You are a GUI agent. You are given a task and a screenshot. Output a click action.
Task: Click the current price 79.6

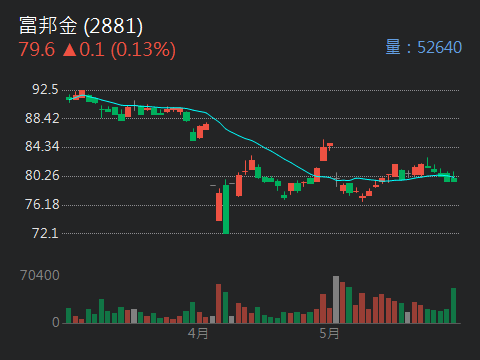coord(37,50)
